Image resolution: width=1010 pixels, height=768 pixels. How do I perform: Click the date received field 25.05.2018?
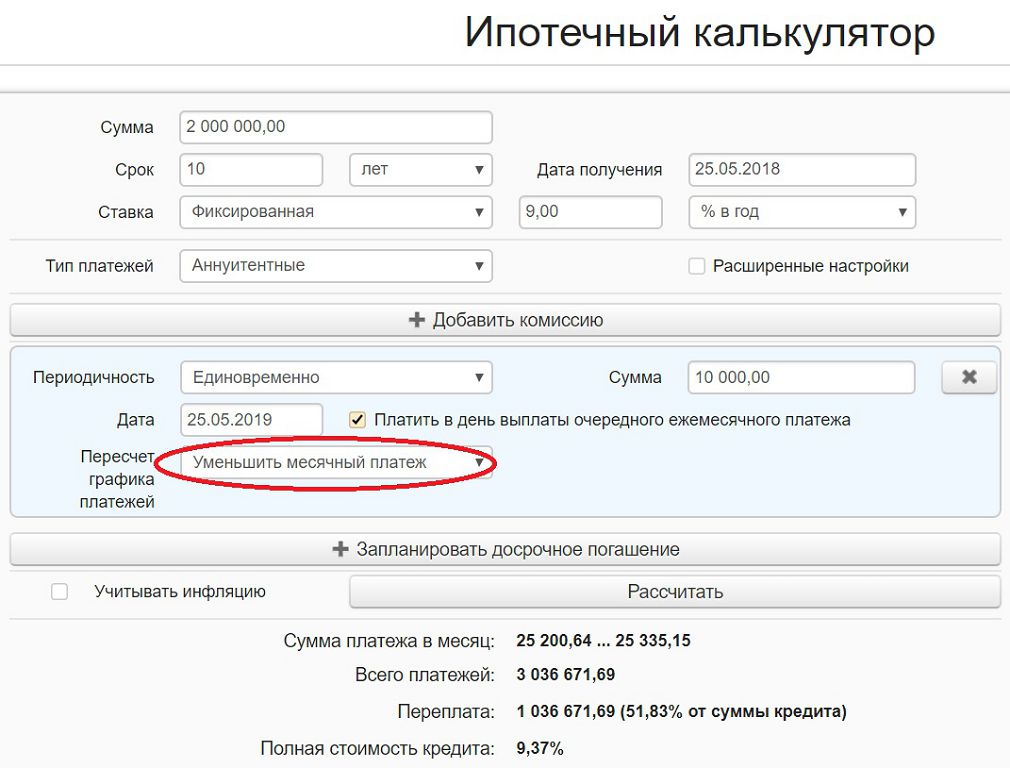pyautogui.click(x=802, y=169)
